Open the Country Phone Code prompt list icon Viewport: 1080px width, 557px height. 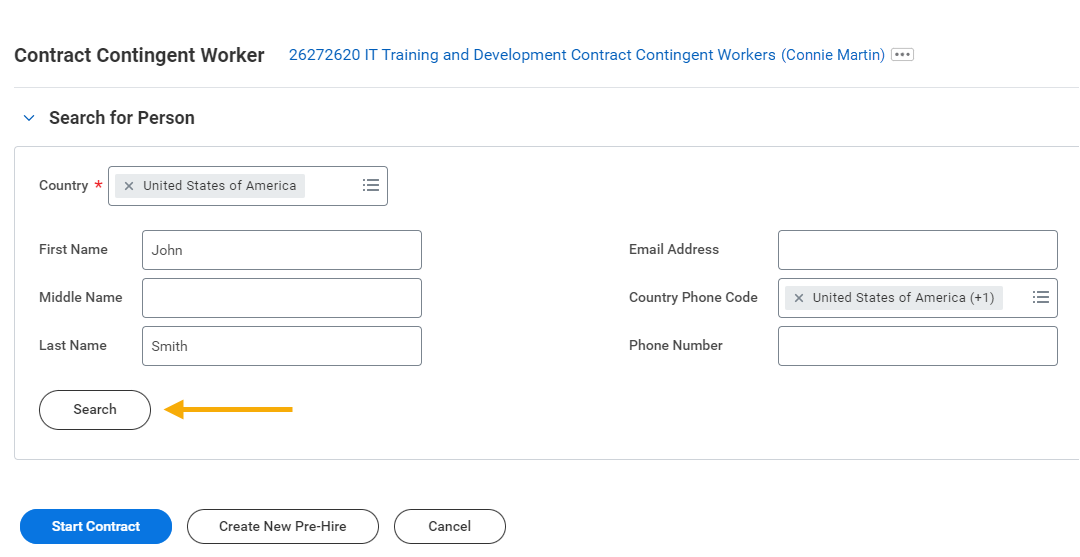click(x=1041, y=297)
